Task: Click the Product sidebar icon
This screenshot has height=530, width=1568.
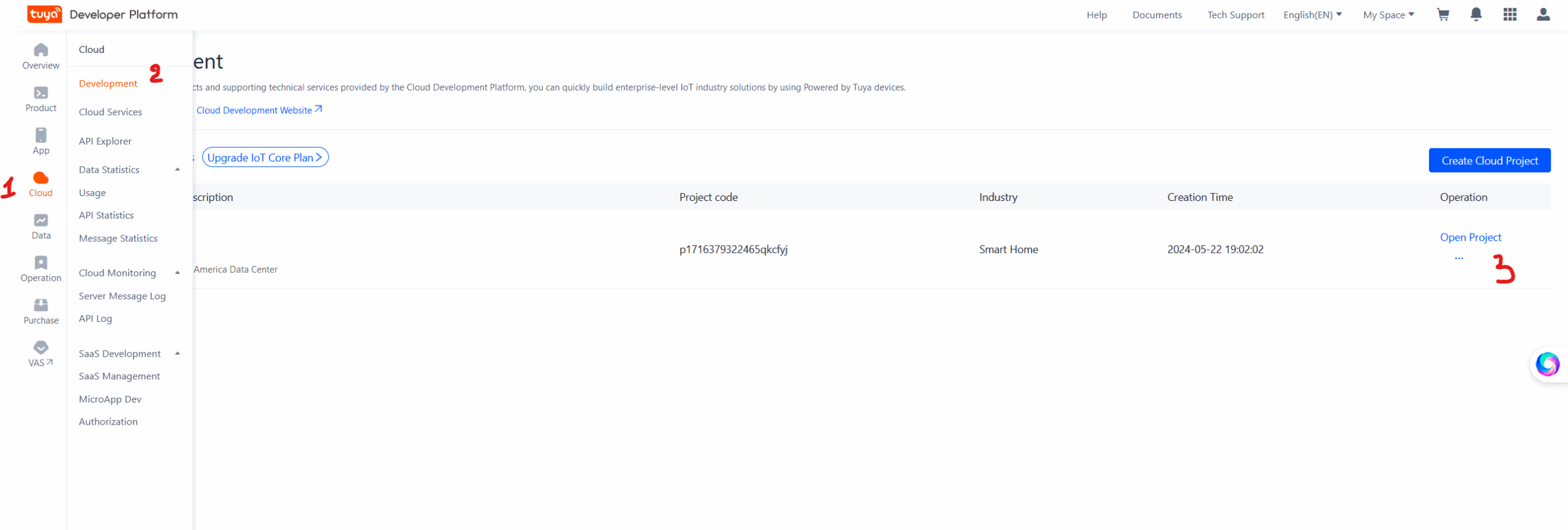Action: tap(41, 99)
